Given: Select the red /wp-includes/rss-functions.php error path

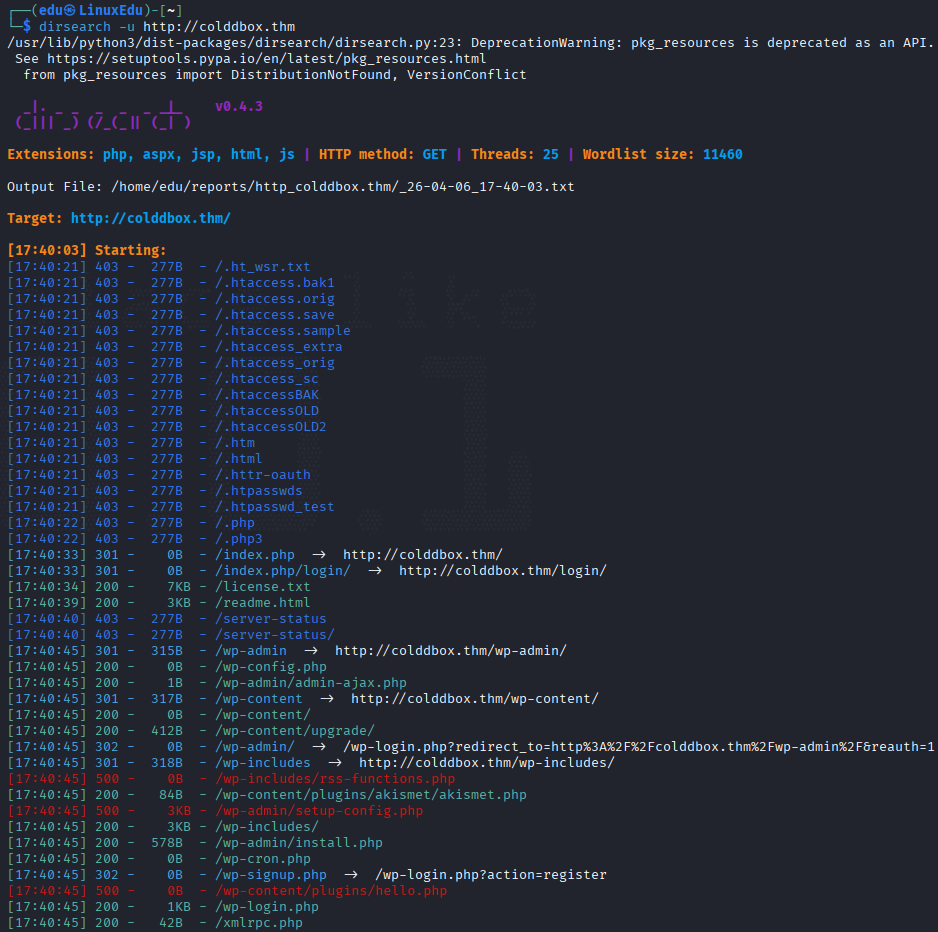Looking at the screenshot, I should click(335, 779).
